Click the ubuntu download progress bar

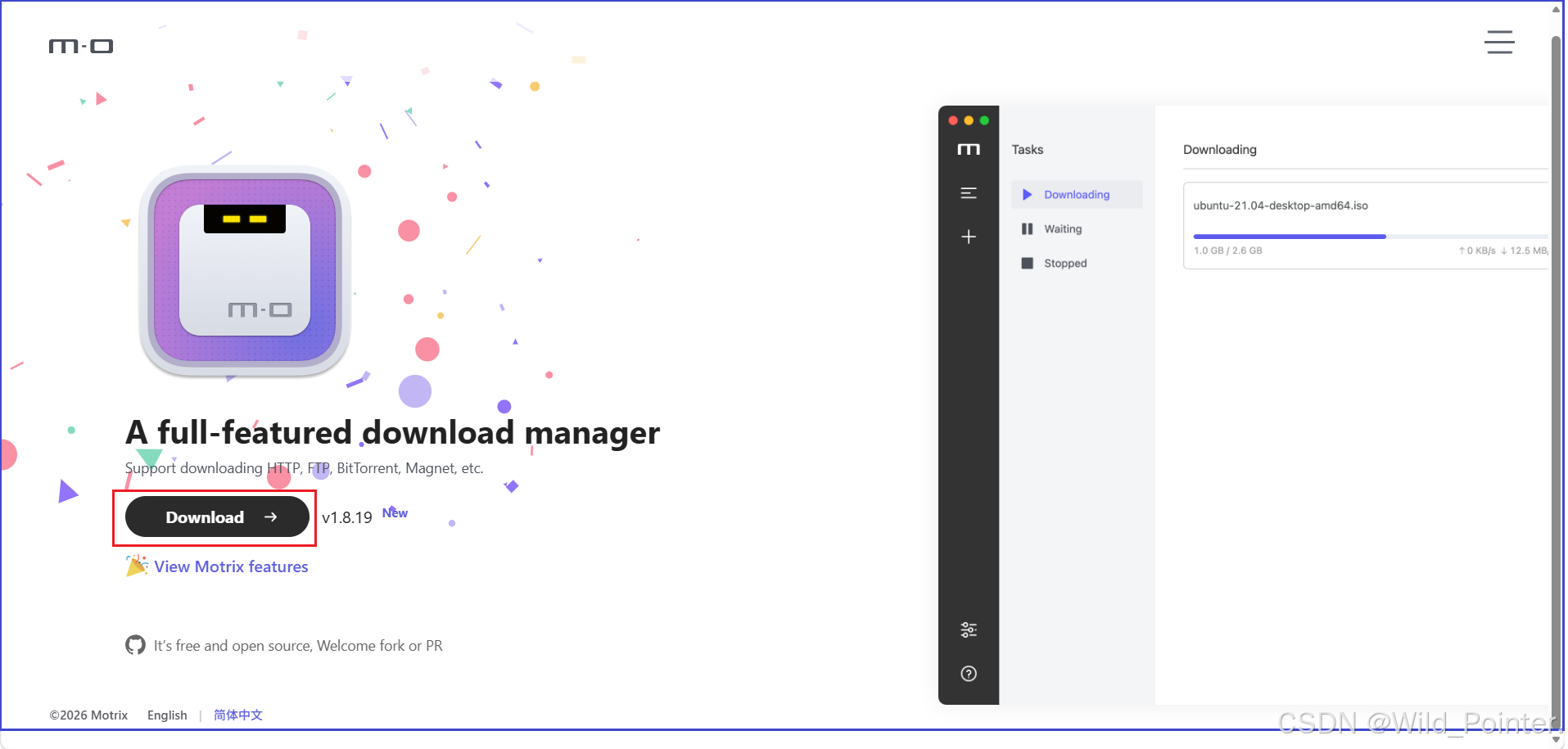1370,237
